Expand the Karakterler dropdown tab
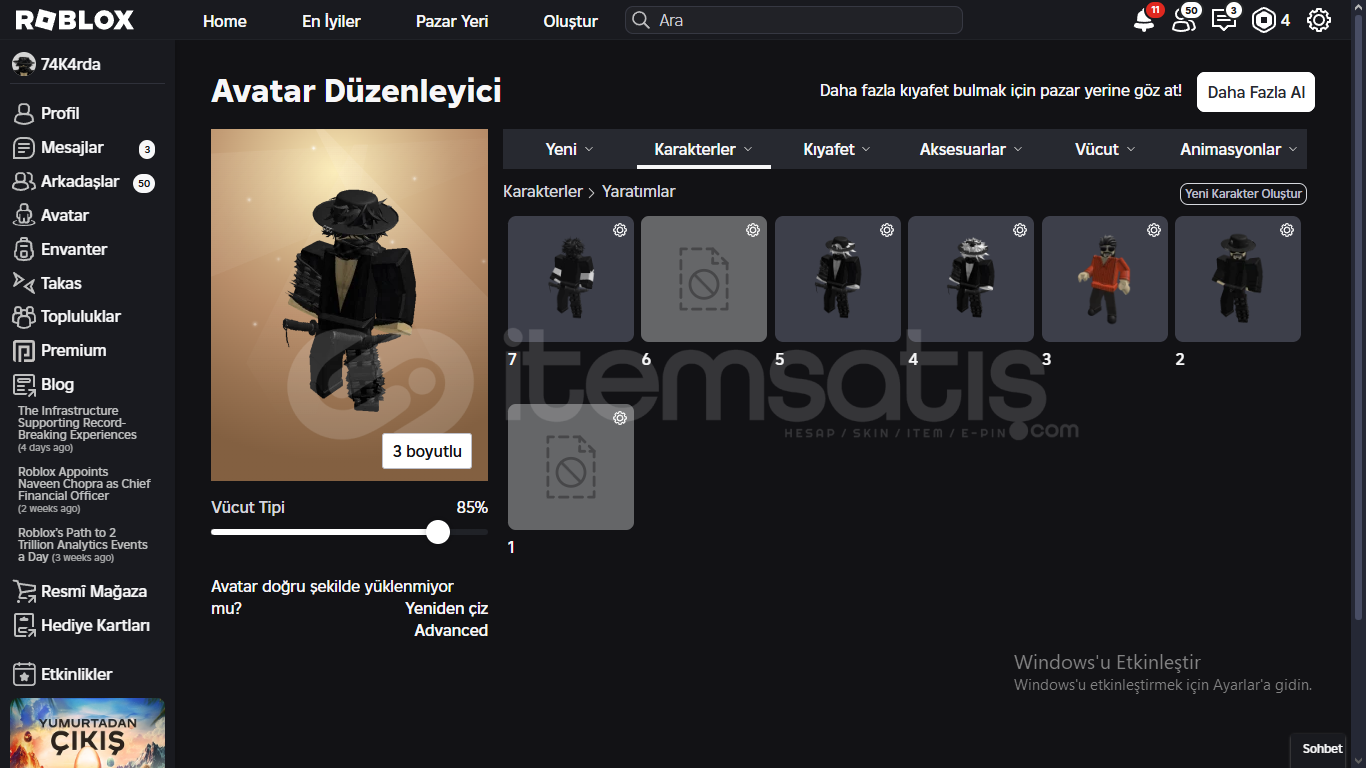Screen dimensions: 1366x768 pyautogui.click(x=703, y=149)
